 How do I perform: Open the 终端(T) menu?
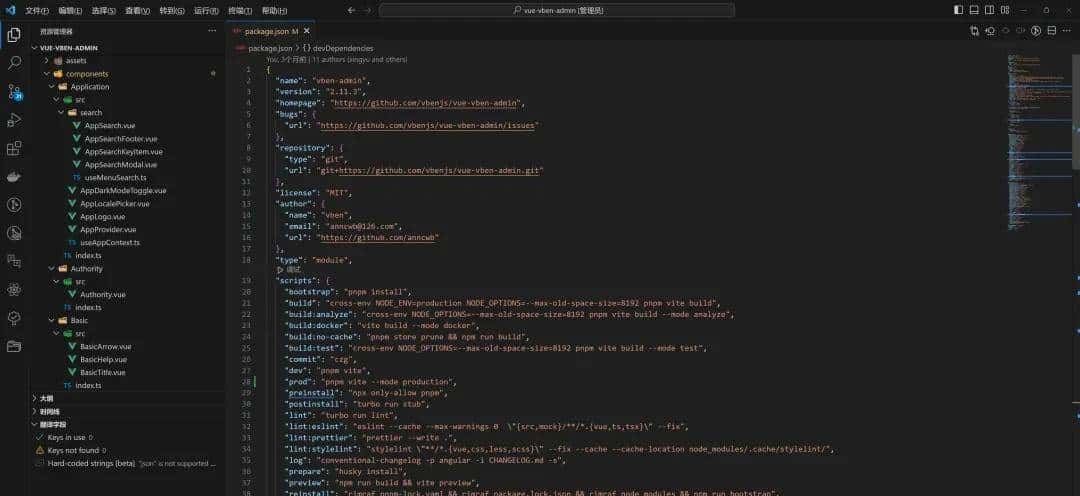tap(239, 10)
